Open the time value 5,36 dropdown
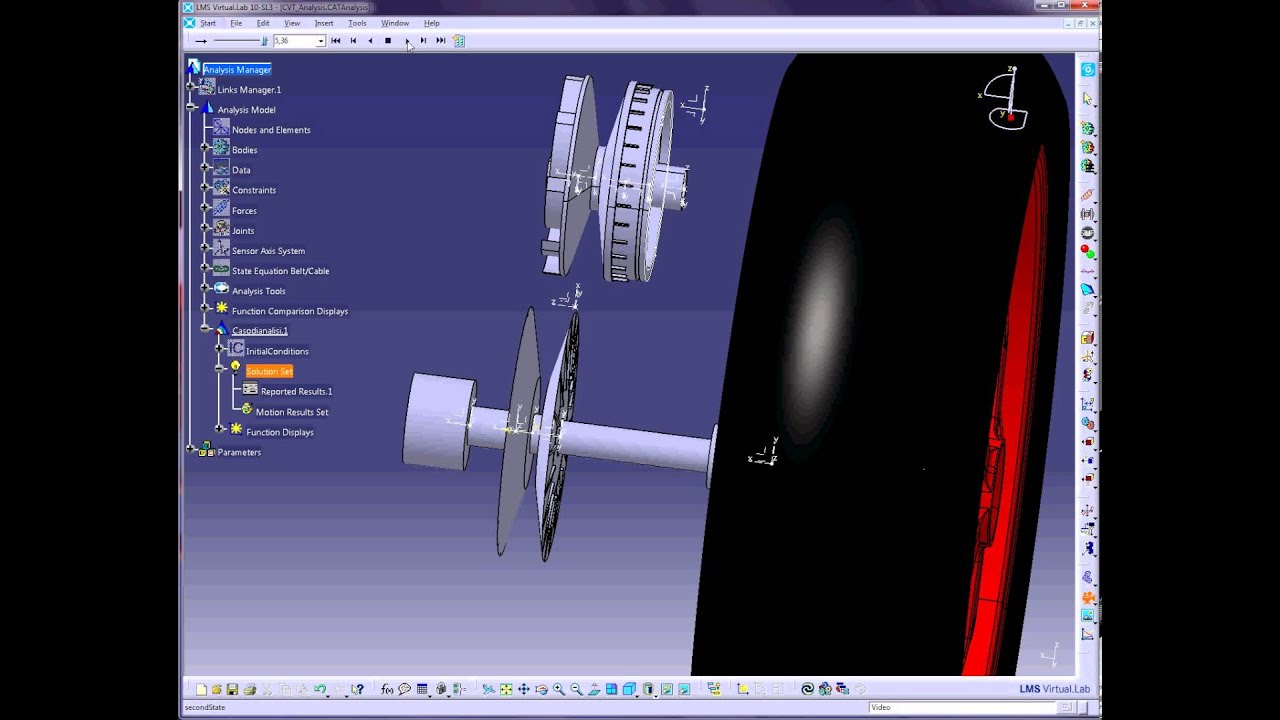 click(321, 41)
